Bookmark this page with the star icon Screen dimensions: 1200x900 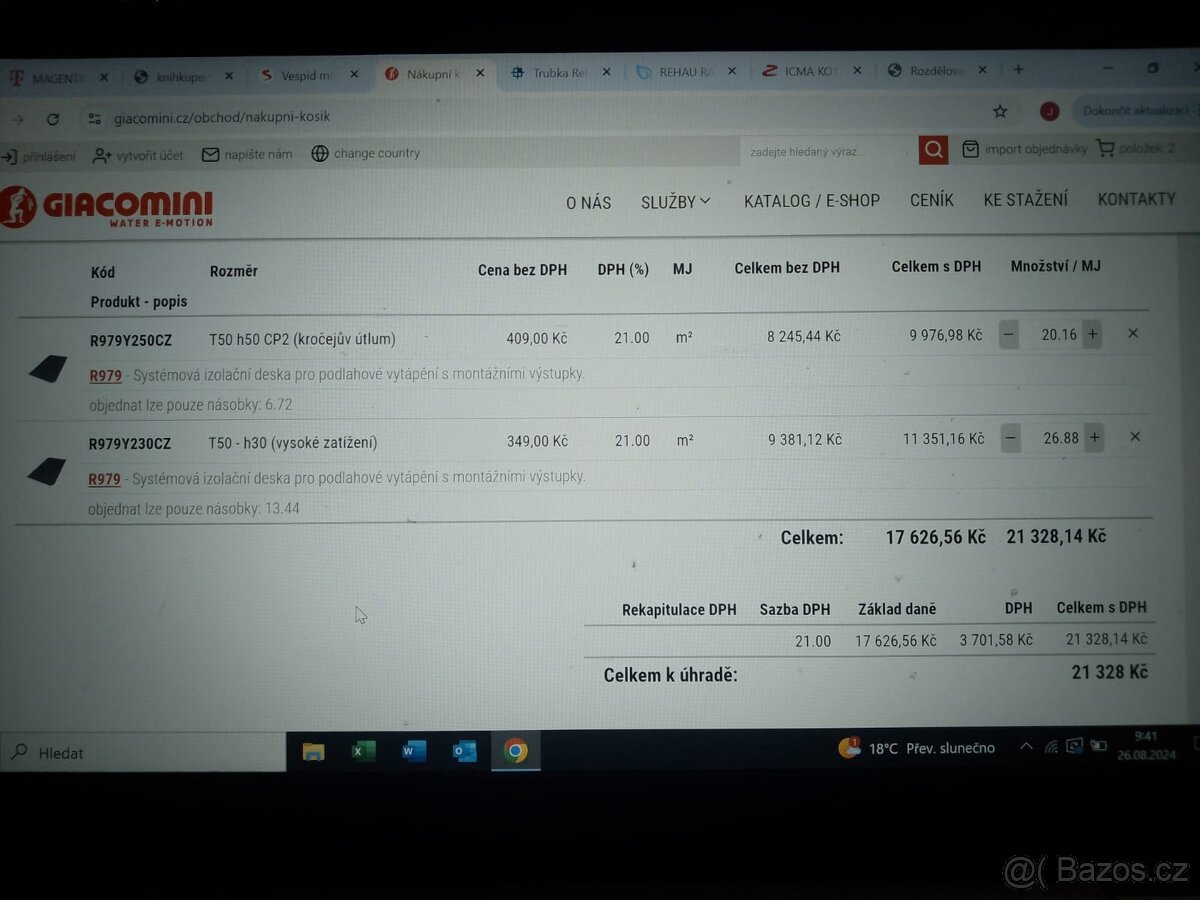tap(1000, 112)
